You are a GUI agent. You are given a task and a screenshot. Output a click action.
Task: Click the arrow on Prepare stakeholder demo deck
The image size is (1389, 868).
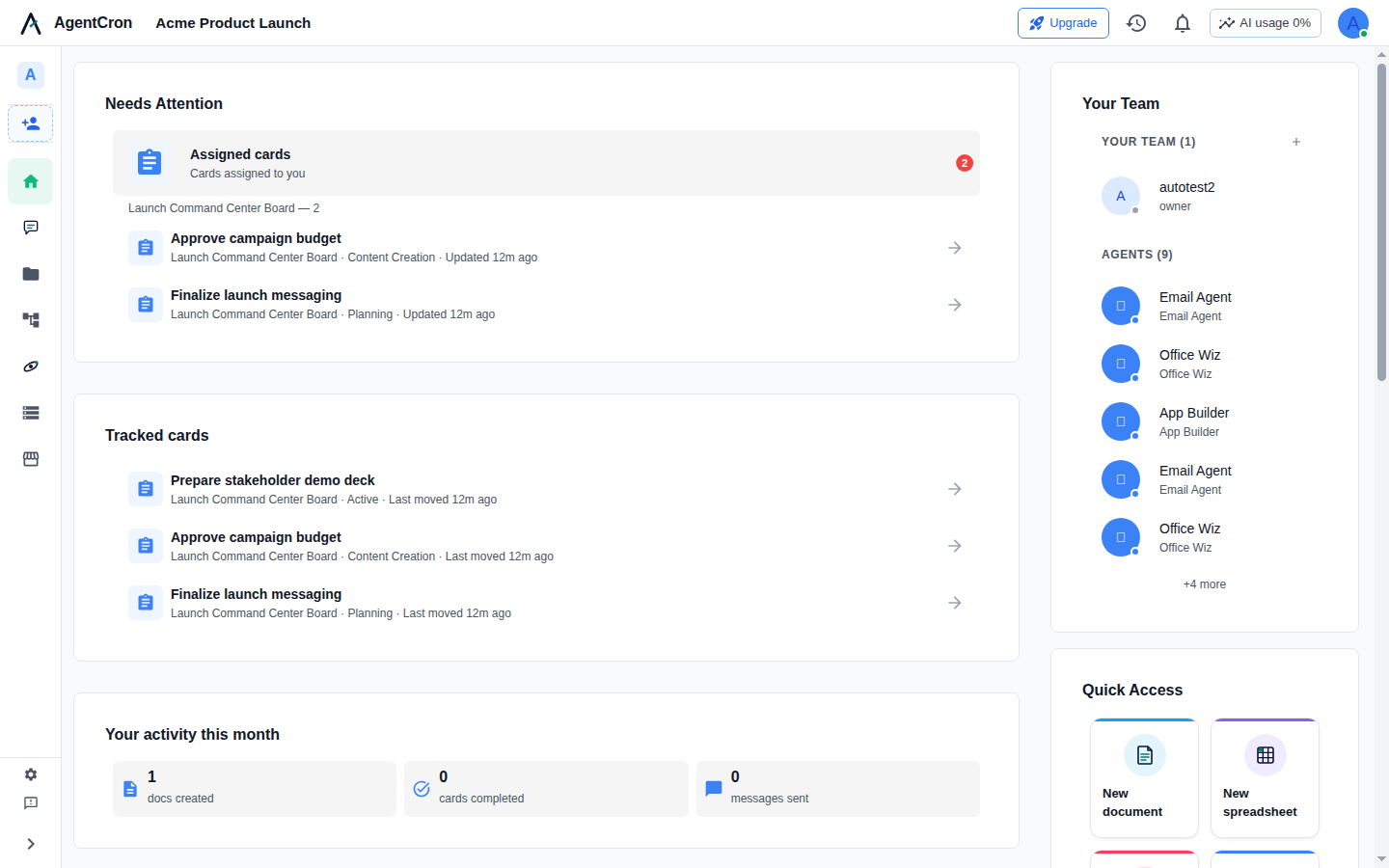[955, 489]
